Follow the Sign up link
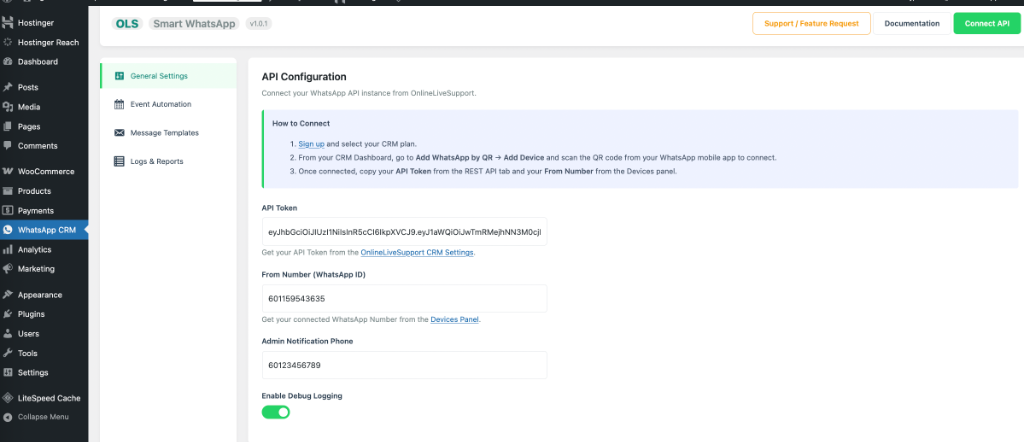The height and width of the screenshot is (442, 1024). [312, 144]
